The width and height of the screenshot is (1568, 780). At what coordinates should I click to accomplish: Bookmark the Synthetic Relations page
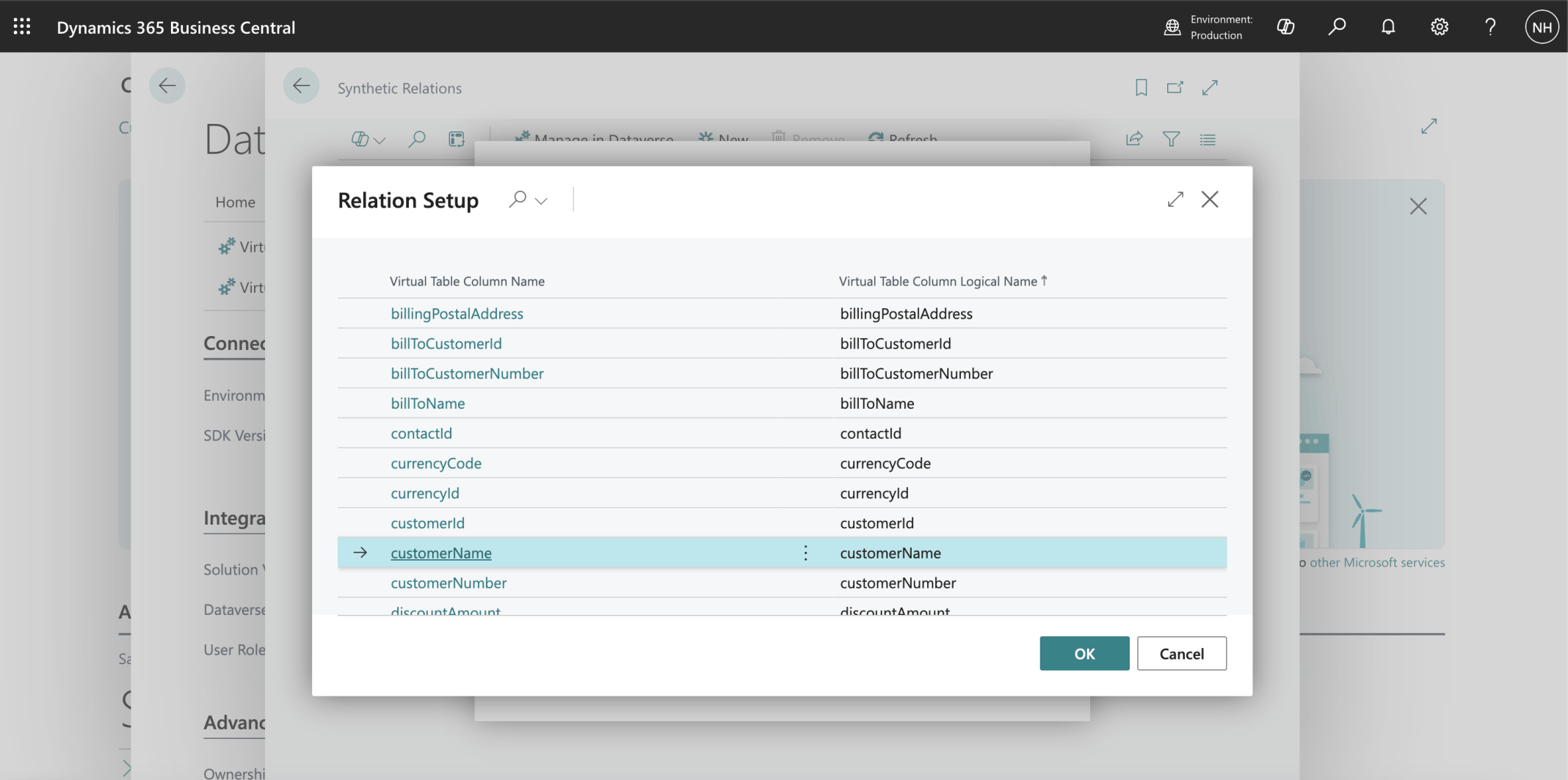(x=1141, y=88)
